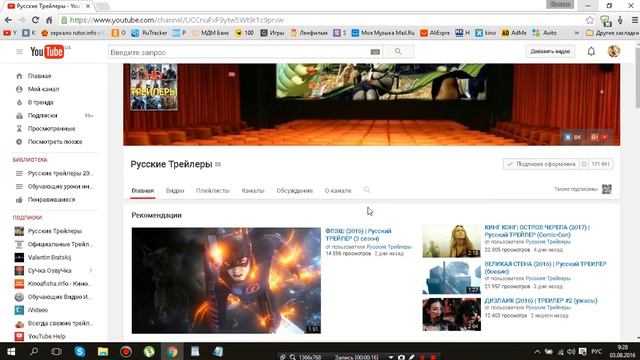
Task: Click Добавить видео button
Action: click(x=550, y=51)
